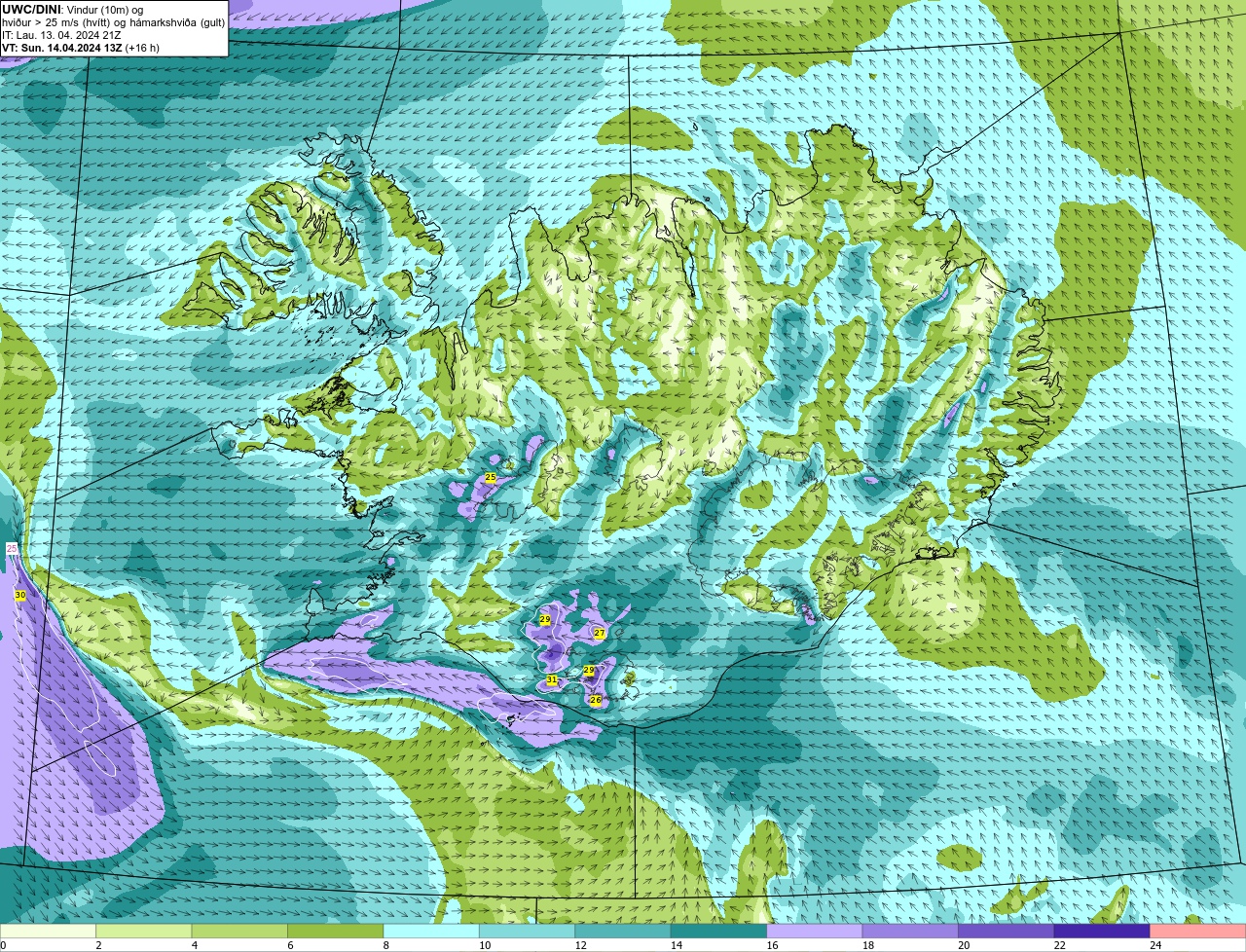The height and width of the screenshot is (952, 1246).
Task: Click the yellow "29" label beside the 31 label
Action: (589, 671)
